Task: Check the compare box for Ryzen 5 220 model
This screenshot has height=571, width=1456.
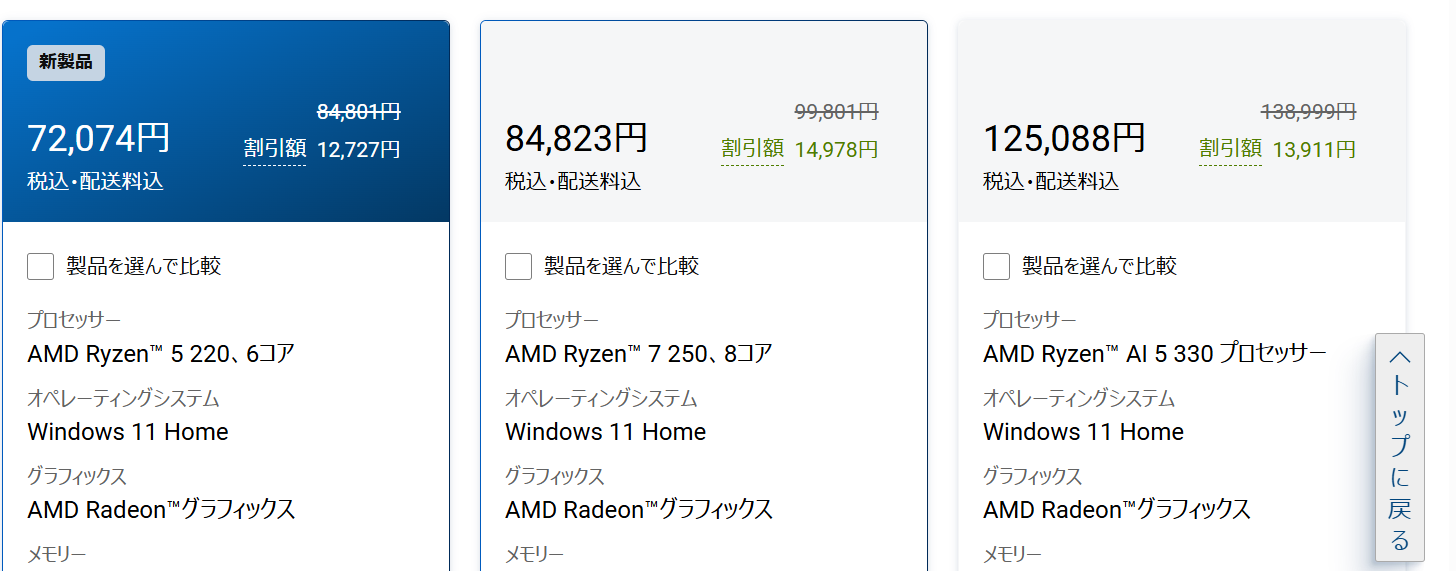Action: (41, 266)
